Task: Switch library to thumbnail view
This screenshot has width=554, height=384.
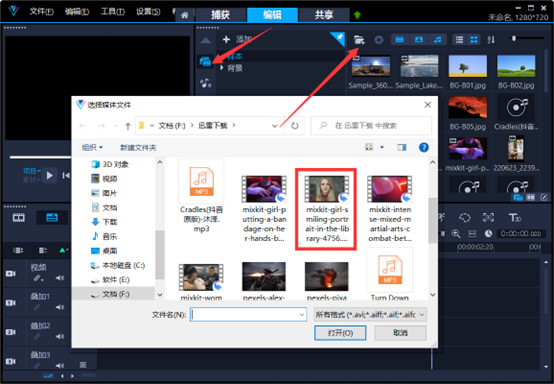Action: point(474,40)
